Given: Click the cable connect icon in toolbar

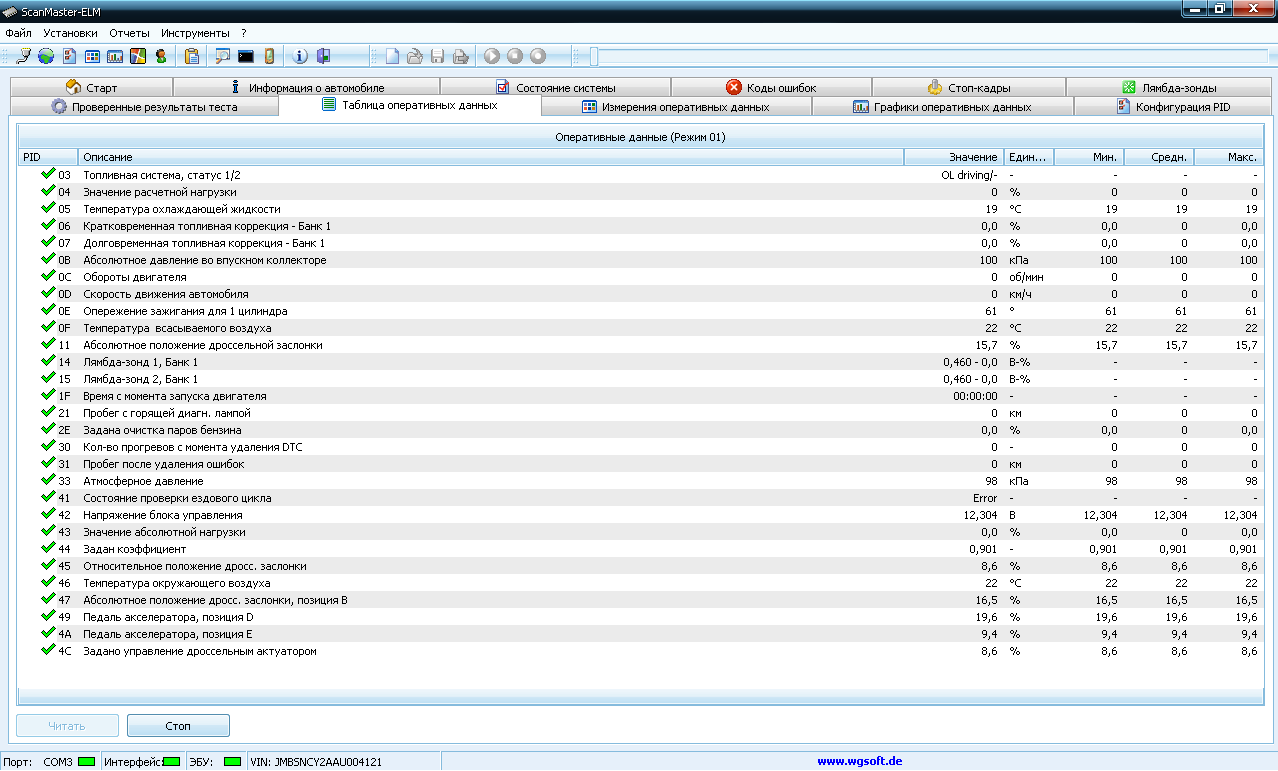Looking at the screenshot, I should pos(24,56).
